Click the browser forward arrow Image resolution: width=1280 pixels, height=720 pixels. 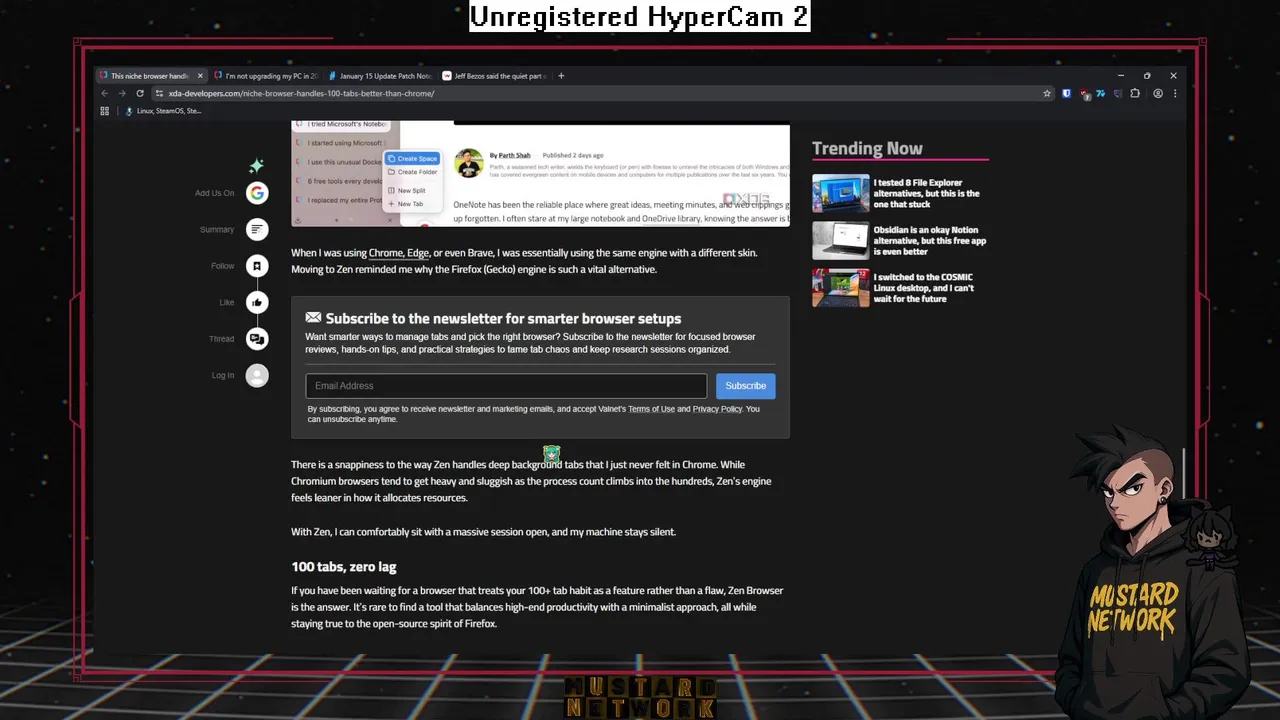pos(122,93)
